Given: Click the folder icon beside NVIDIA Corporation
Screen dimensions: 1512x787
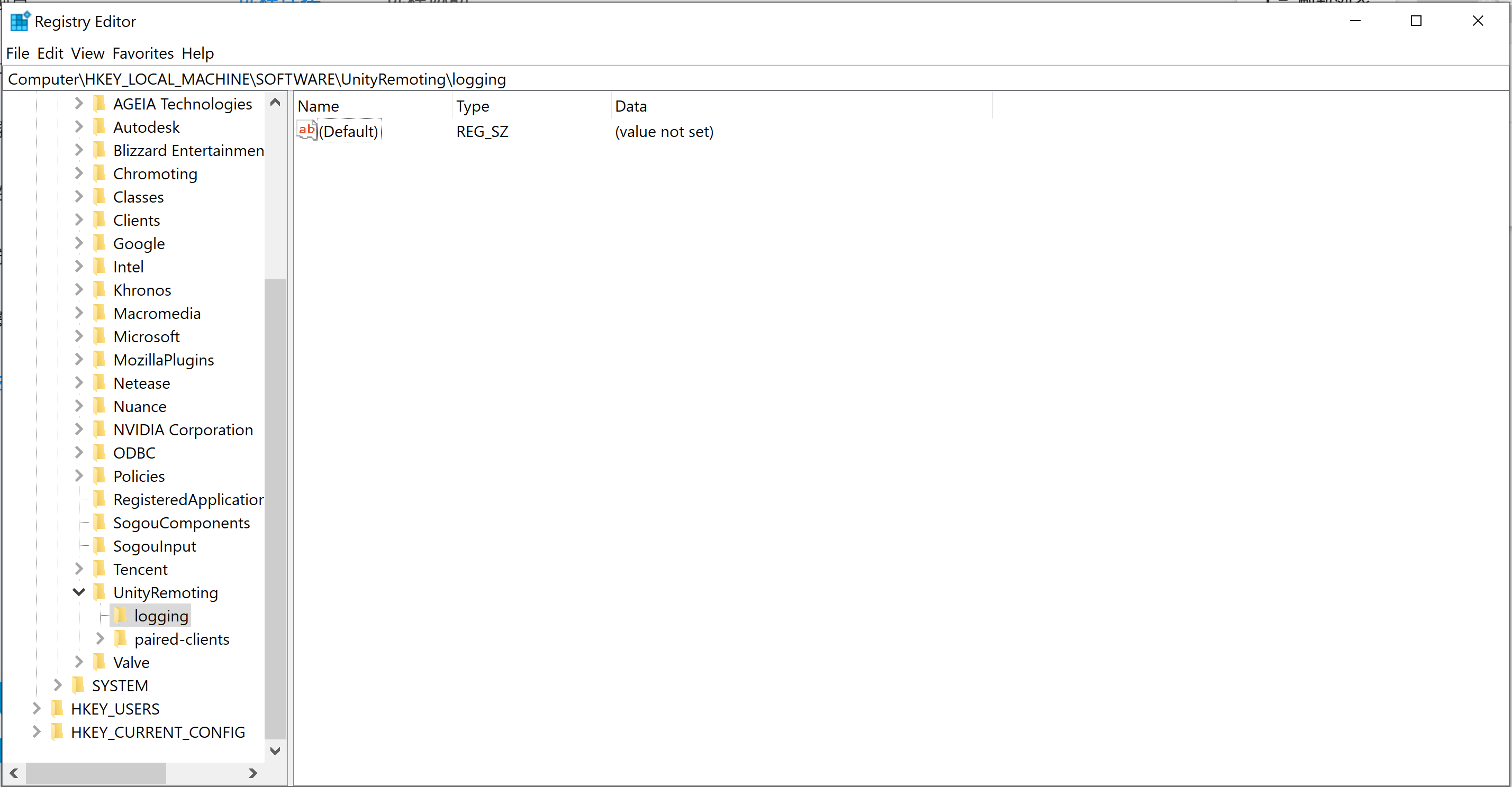Looking at the screenshot, I should pyautogui.click(x=99, y=429).
